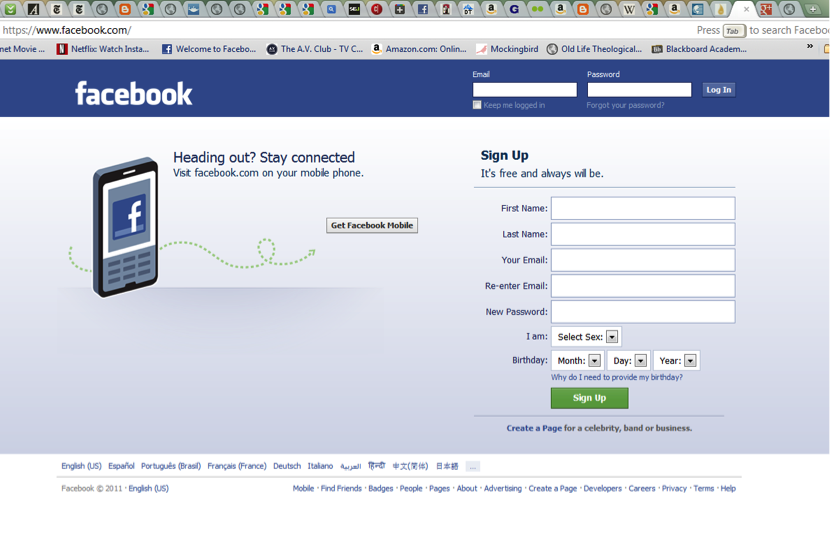The image size is (830, 549).
Task: Switch language to Deutsch
Action: 287,466
